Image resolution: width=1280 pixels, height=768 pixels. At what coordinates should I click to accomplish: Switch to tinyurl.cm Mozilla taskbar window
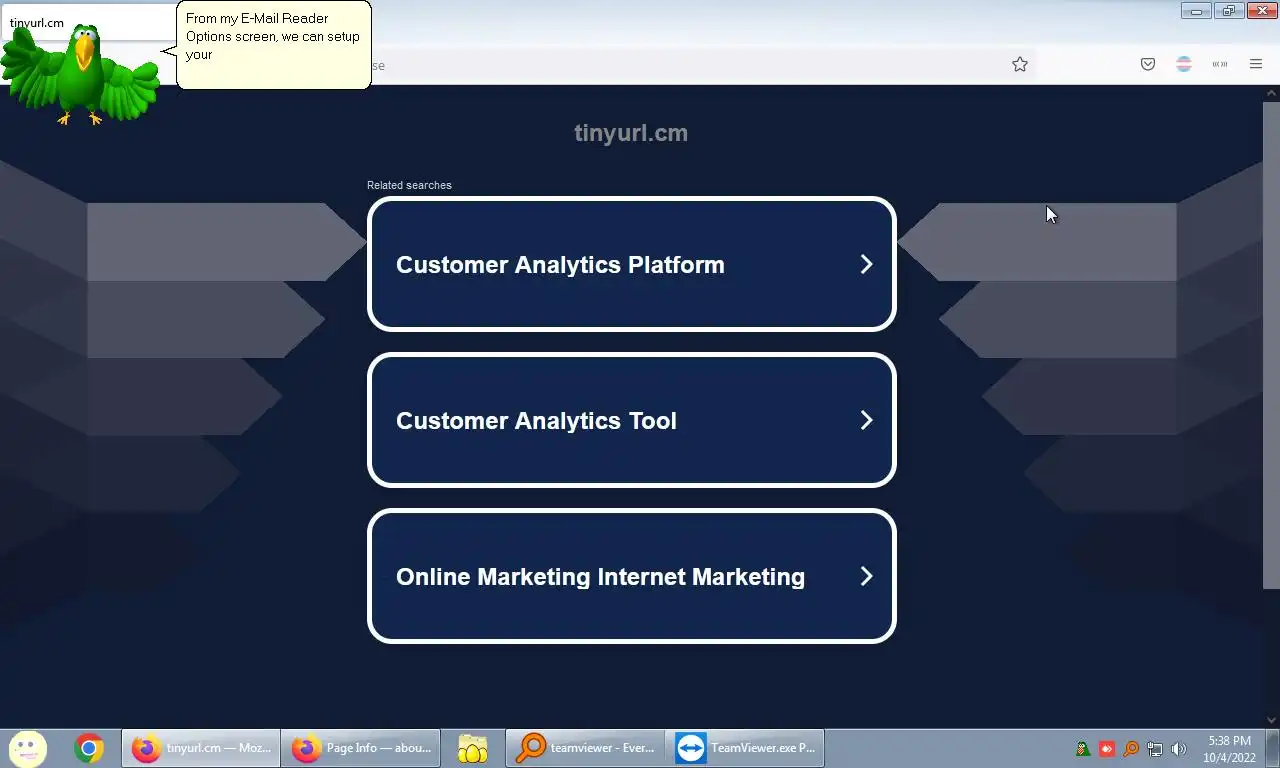point(200,748)
